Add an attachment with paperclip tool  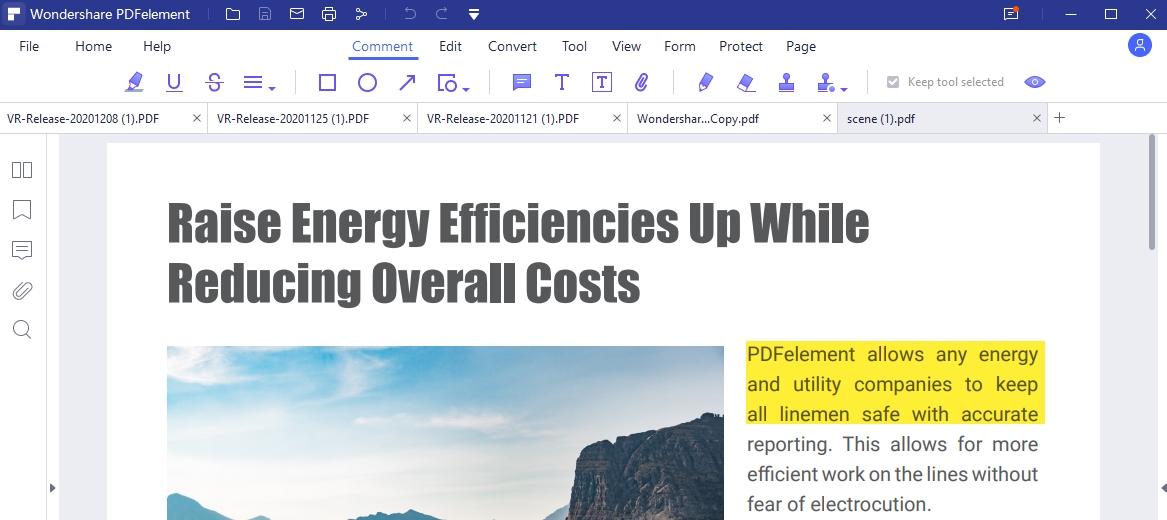click(642, 82)
